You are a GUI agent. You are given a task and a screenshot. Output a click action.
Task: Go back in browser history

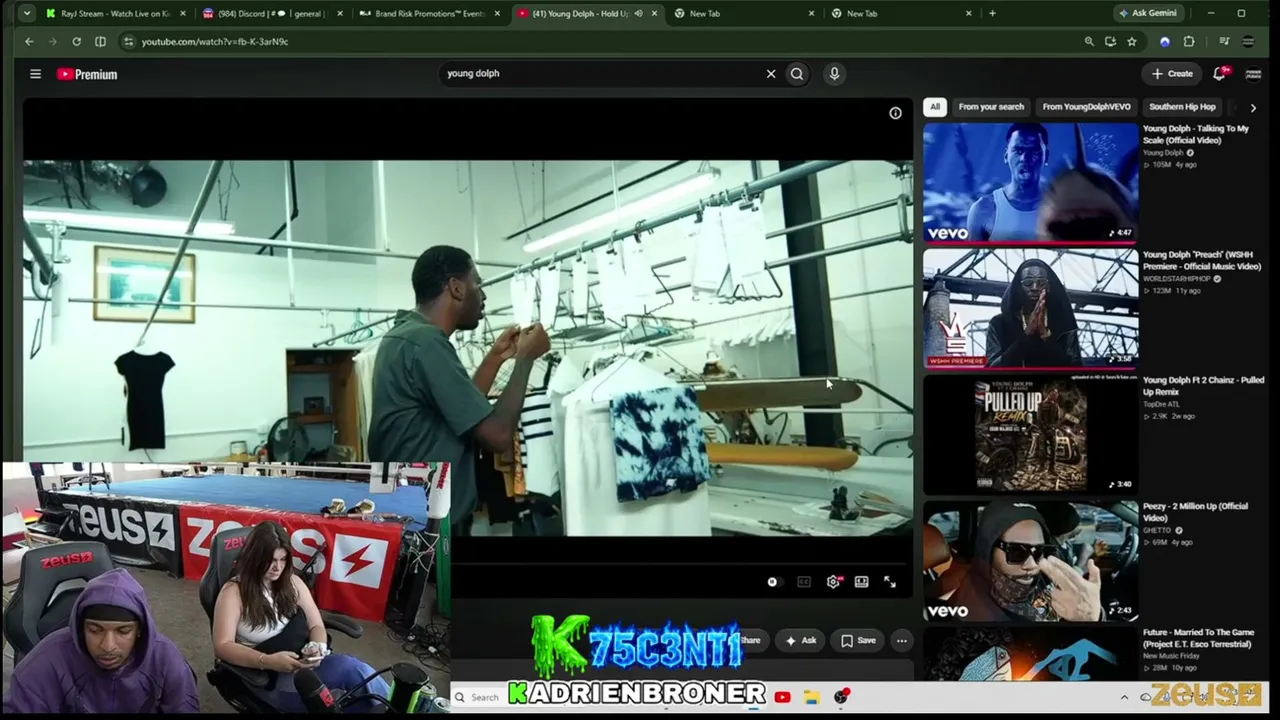29,42
